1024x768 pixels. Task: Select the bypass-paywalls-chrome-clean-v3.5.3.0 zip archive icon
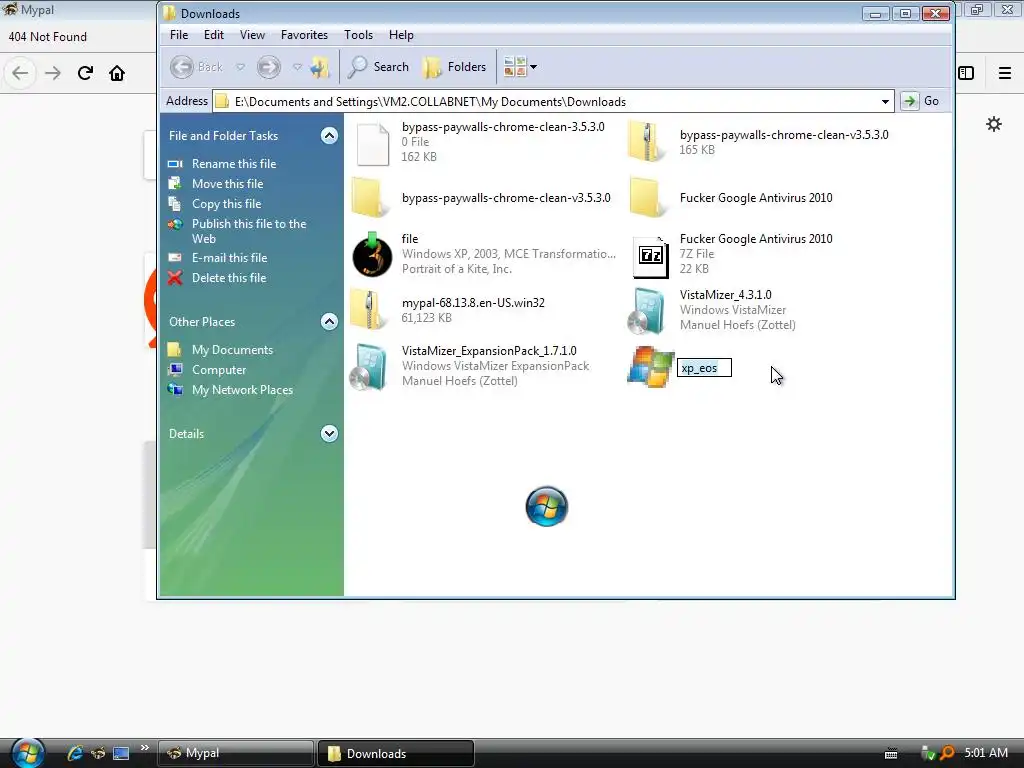coord(646,142)
